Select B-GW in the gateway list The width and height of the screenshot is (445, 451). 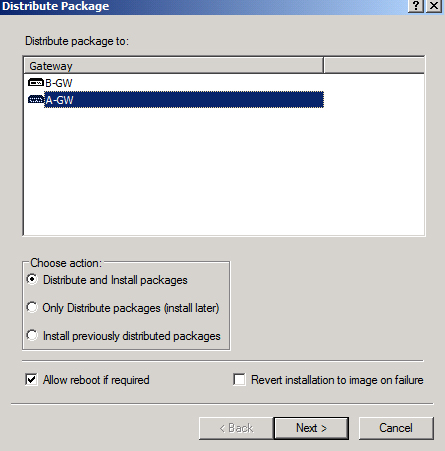pos(59,83)
